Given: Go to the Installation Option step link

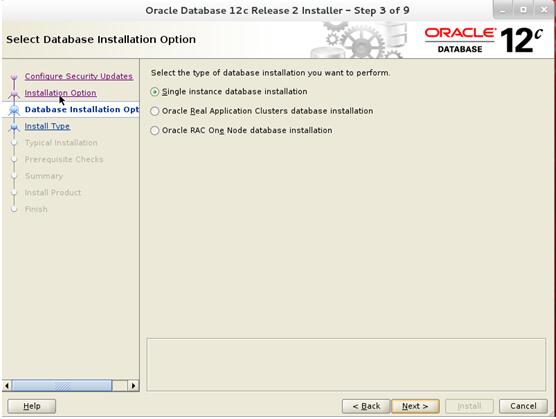Looking at the screenshot, I should click(x=60, y=93).
